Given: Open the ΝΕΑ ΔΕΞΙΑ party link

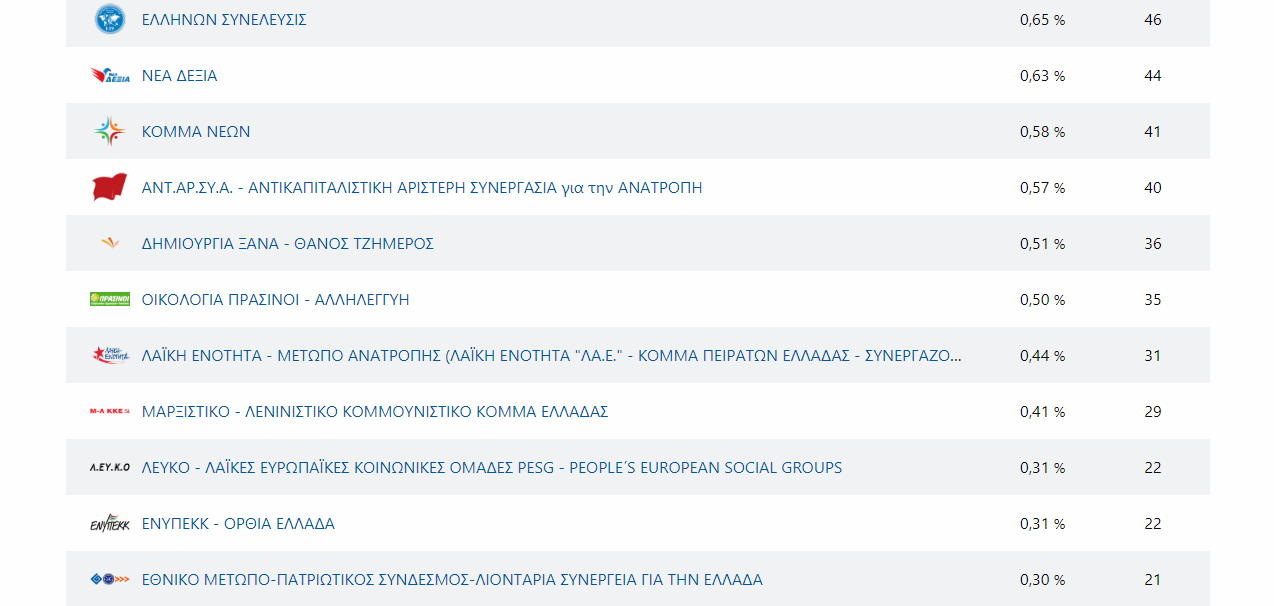Looking at the screenshot, I should coord(179,76).
